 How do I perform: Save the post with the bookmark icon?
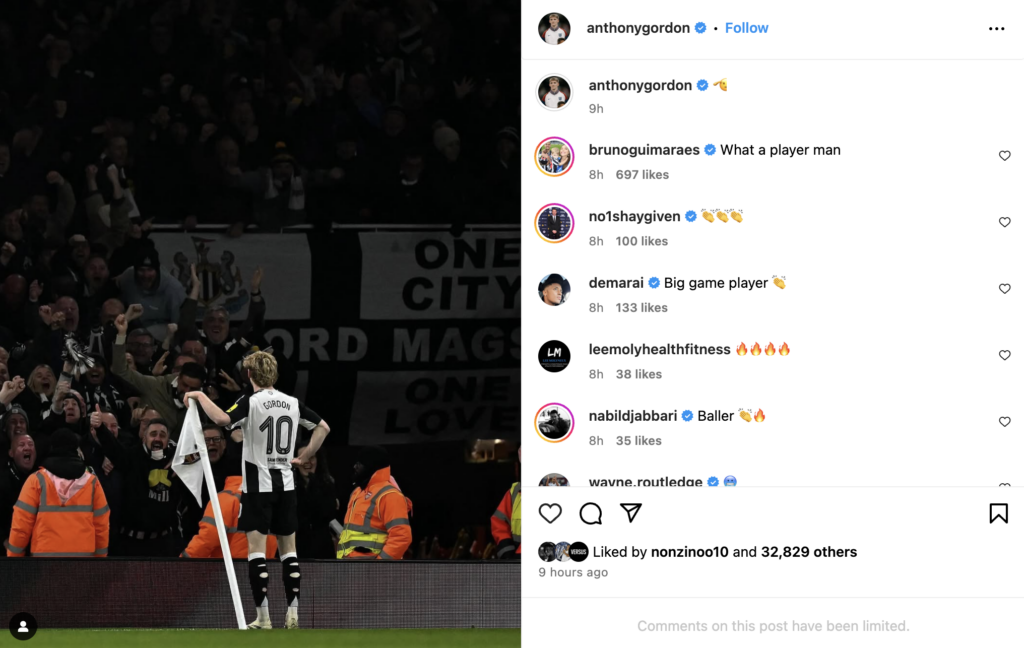point(999,513)
